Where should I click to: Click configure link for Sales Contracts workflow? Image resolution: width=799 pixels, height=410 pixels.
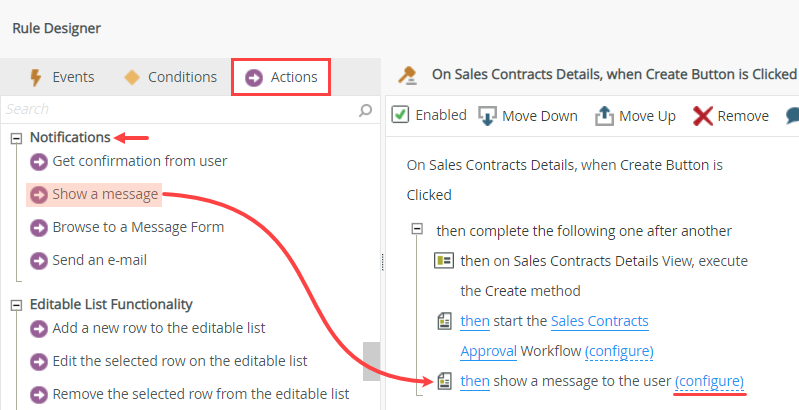point(619,351)
